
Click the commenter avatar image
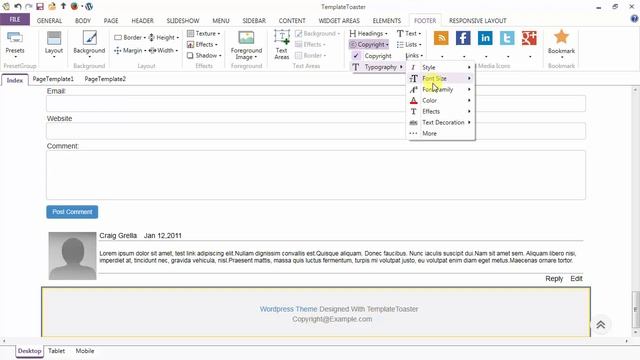[73, 256]
